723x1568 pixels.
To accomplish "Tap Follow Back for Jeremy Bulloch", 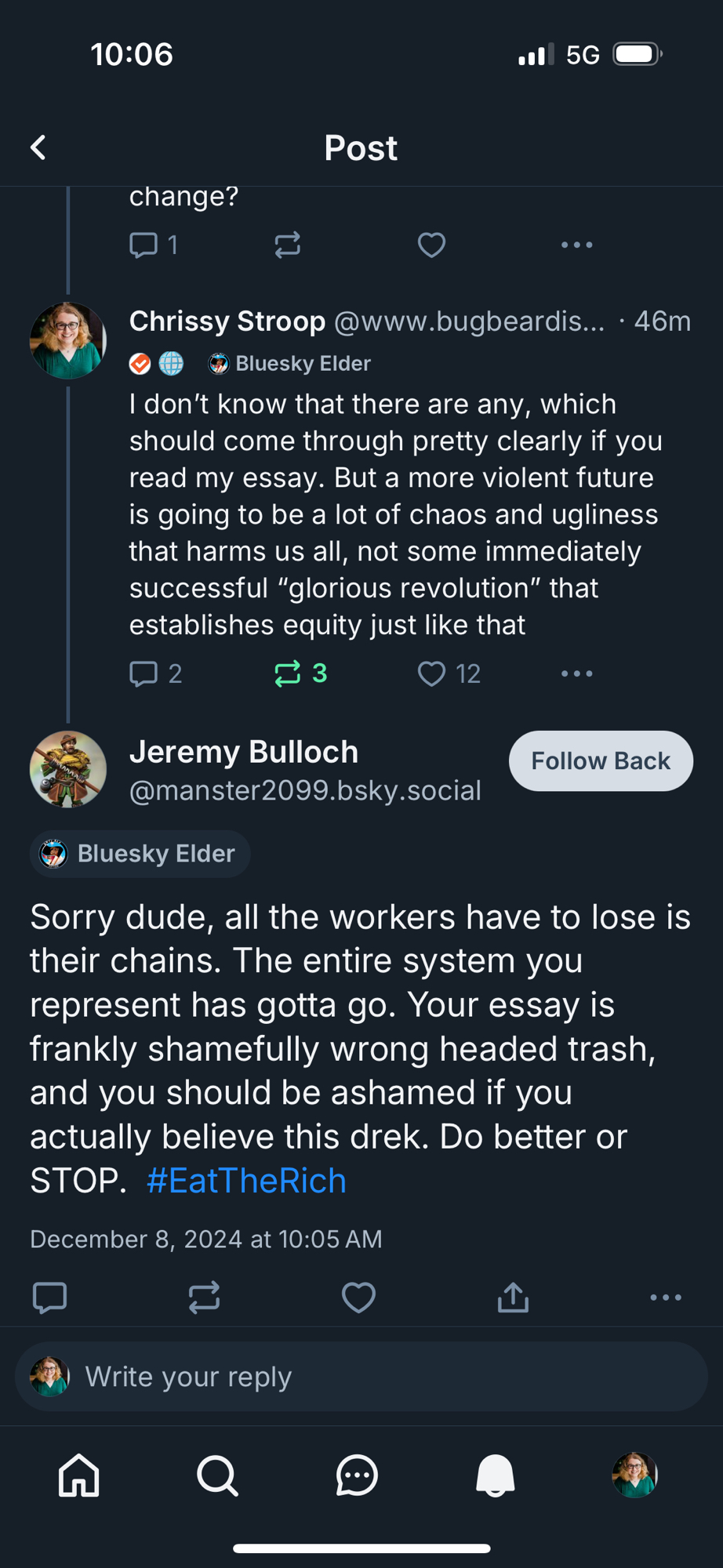I will click(x=601, y=760).
